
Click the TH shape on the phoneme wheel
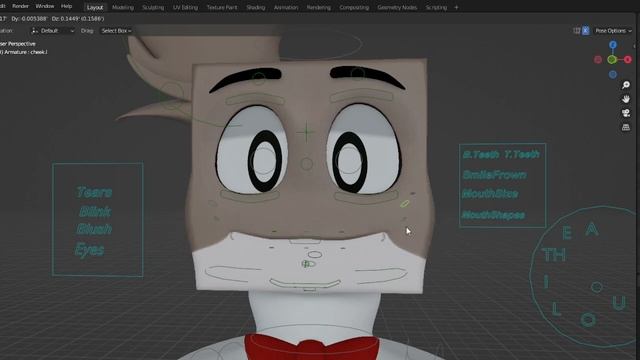coord(554,255)
